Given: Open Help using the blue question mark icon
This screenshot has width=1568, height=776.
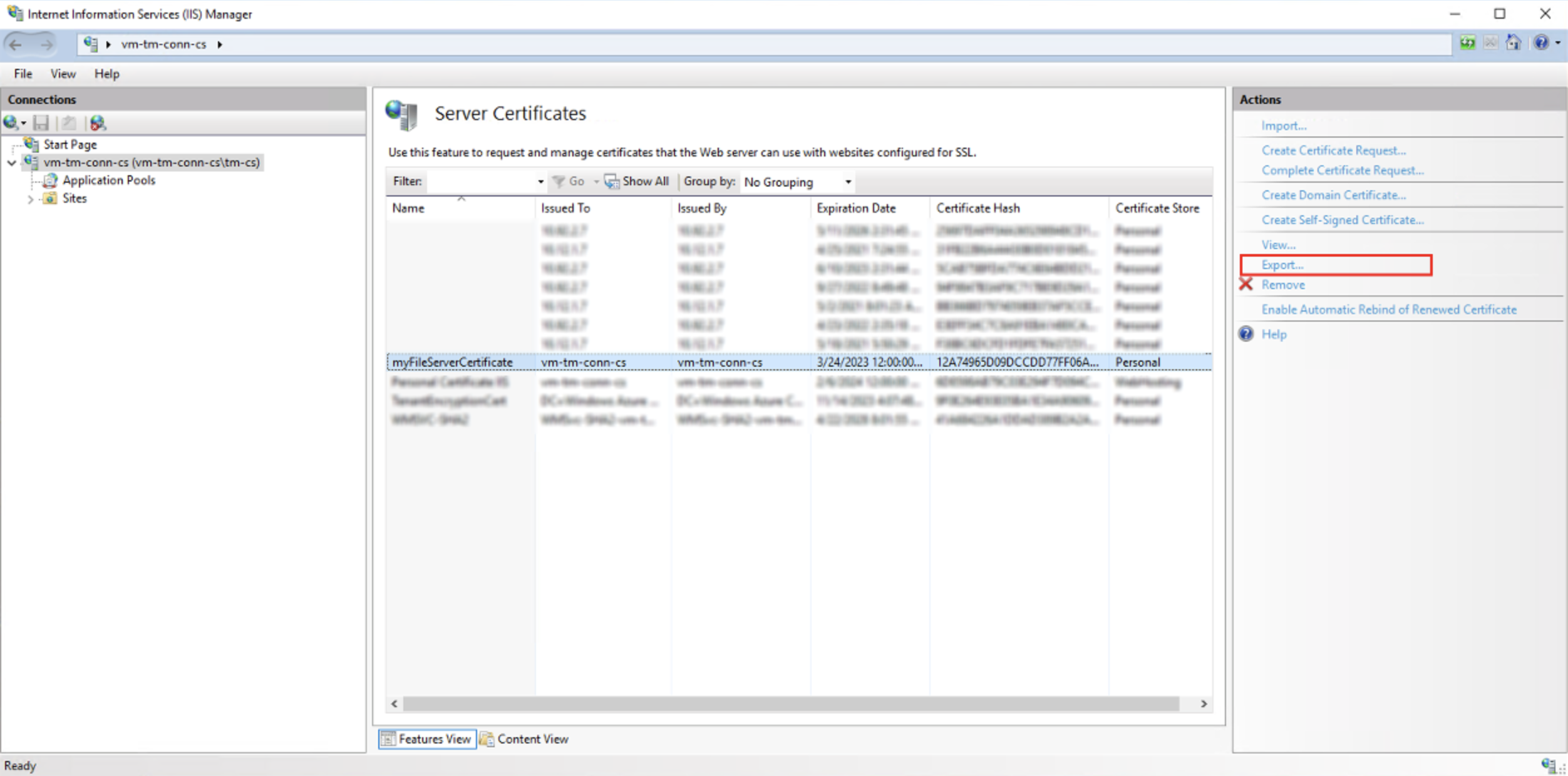Looking at the screenshot, I should 1542,43.
